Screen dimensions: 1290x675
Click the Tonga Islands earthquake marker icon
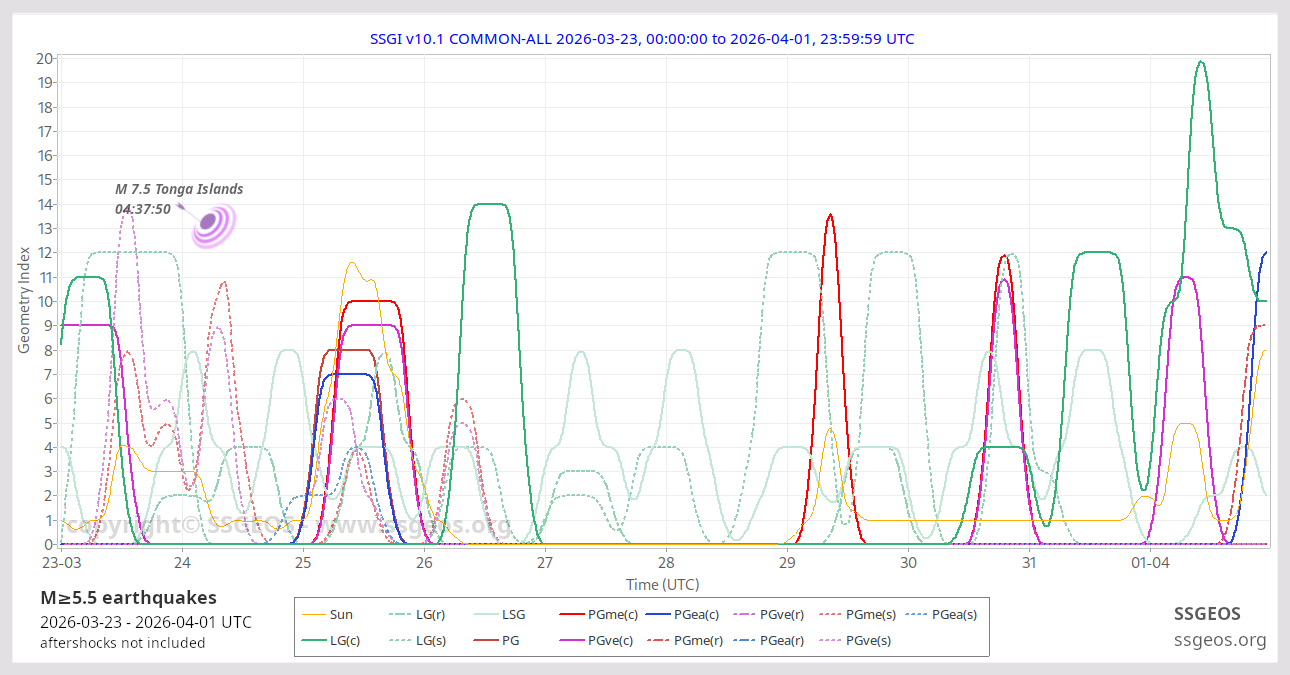[212, 223]
